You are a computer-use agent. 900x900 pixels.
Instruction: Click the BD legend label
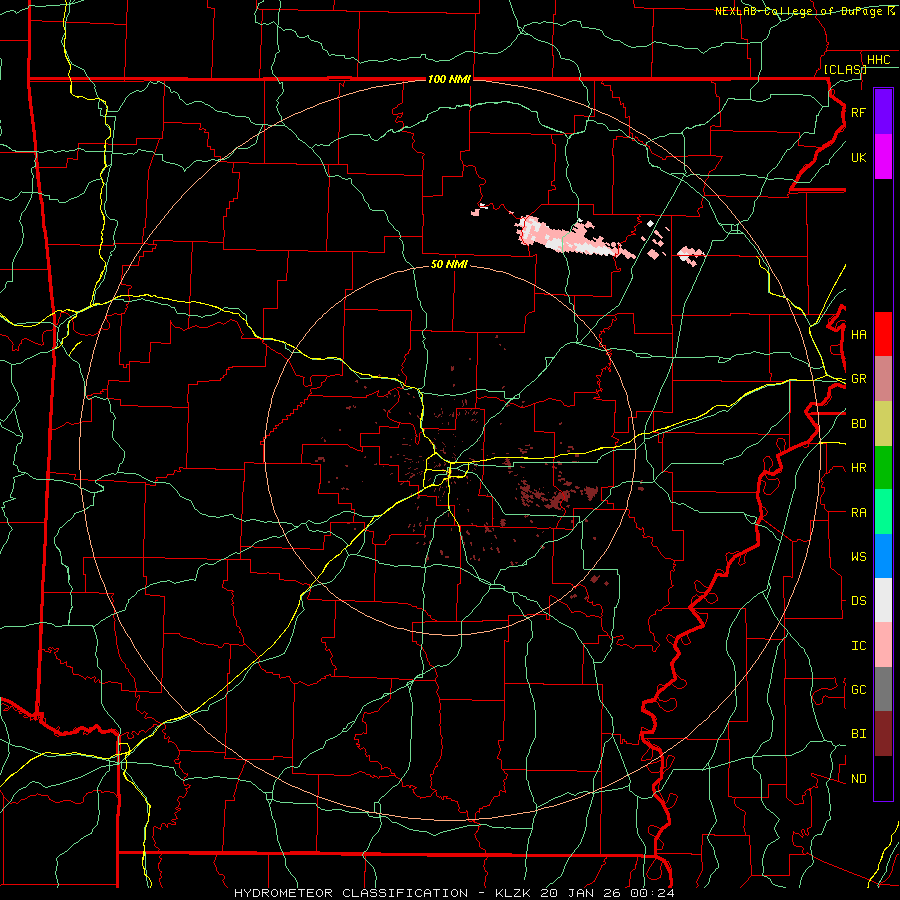(x=858, y=424)
